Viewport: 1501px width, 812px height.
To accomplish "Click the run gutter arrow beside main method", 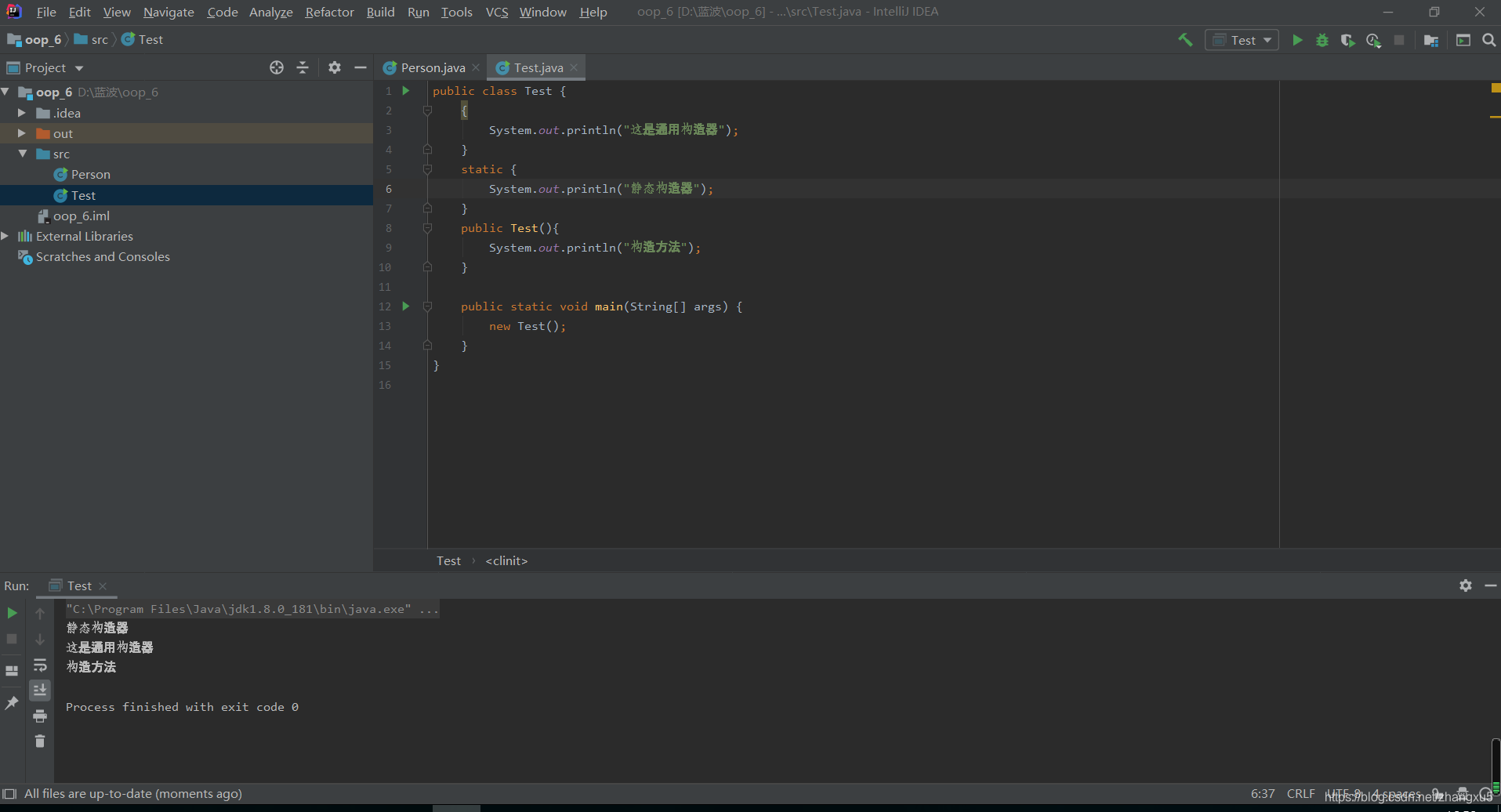I will coord(406,306).
